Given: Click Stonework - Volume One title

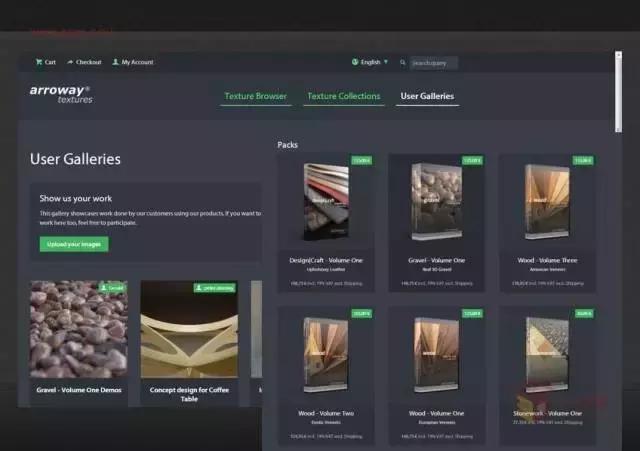Looking at the screenshot, I should click(547, 413).
